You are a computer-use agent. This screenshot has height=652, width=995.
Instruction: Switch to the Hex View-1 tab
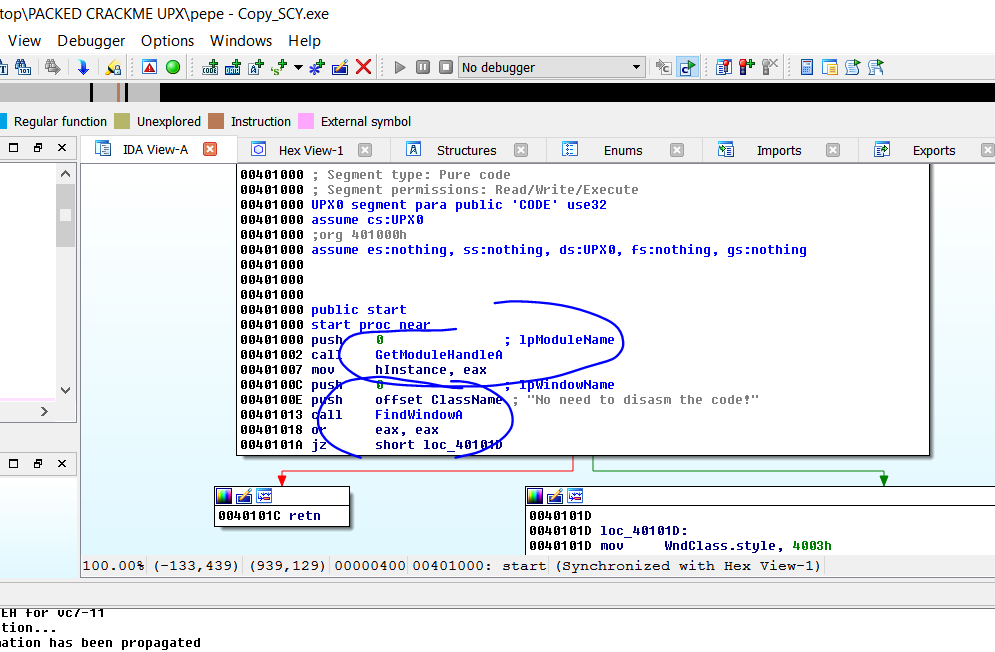click(x=310, y=150)
